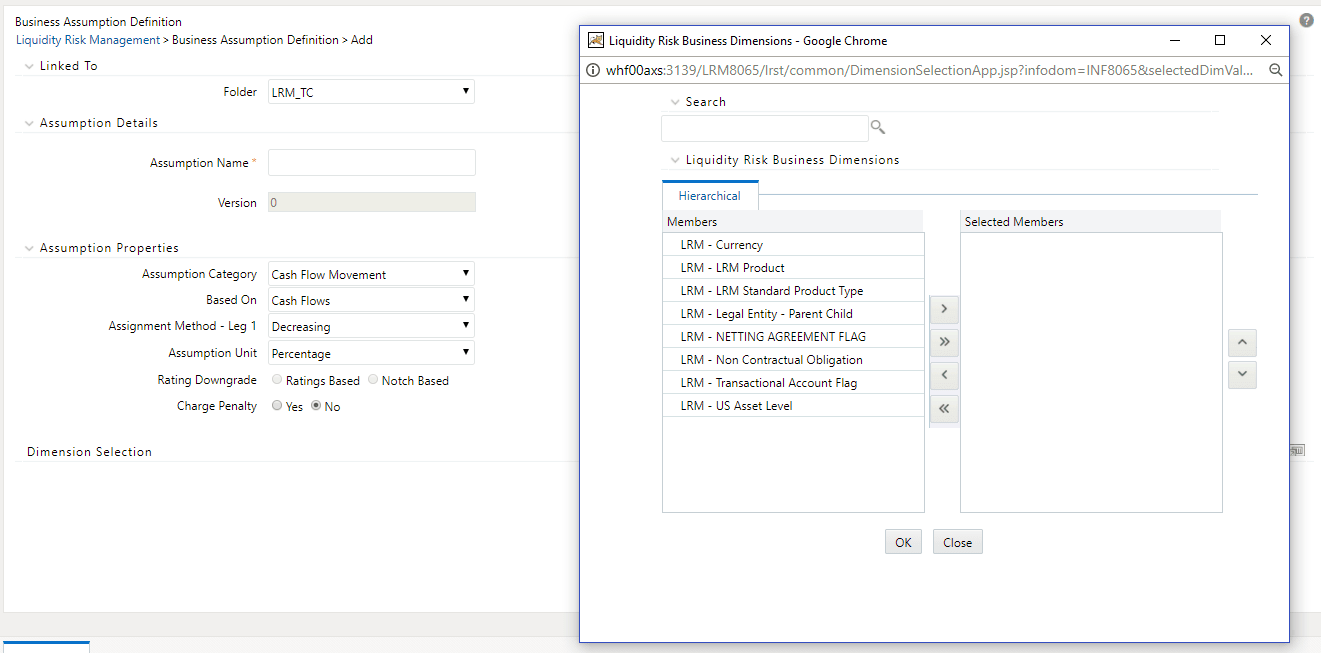Click the zoom icon in Chrome address bar
Viewport: 1321px width, 653px height.
coord(1275,70)
